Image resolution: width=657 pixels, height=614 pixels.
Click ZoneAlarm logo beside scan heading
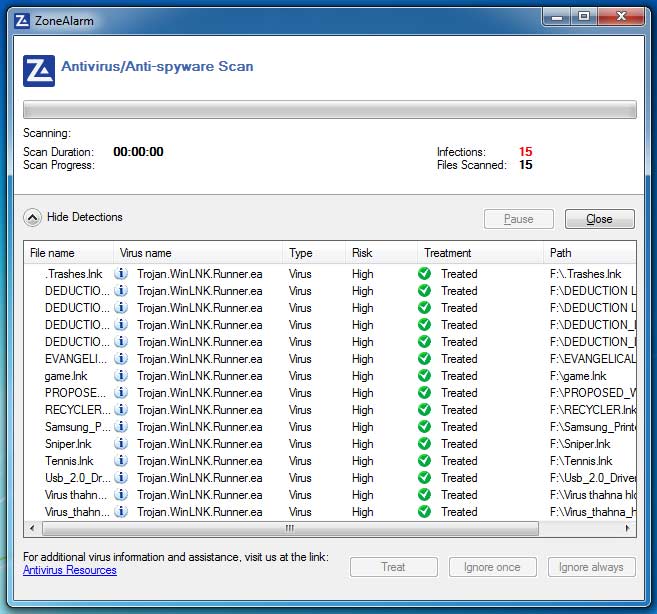[x=39, y=71]
